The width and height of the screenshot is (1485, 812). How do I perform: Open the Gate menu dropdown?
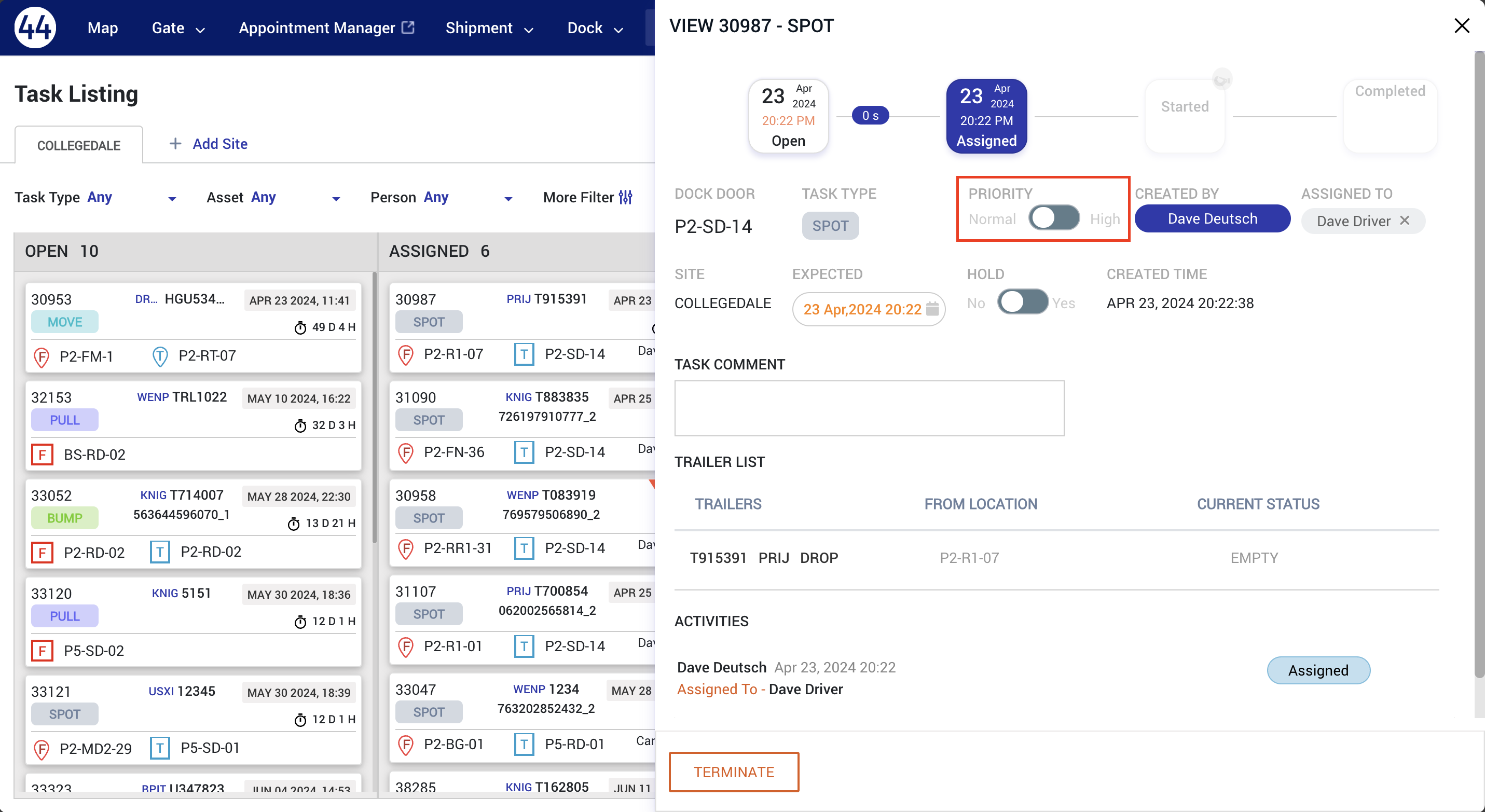(178, 27)
